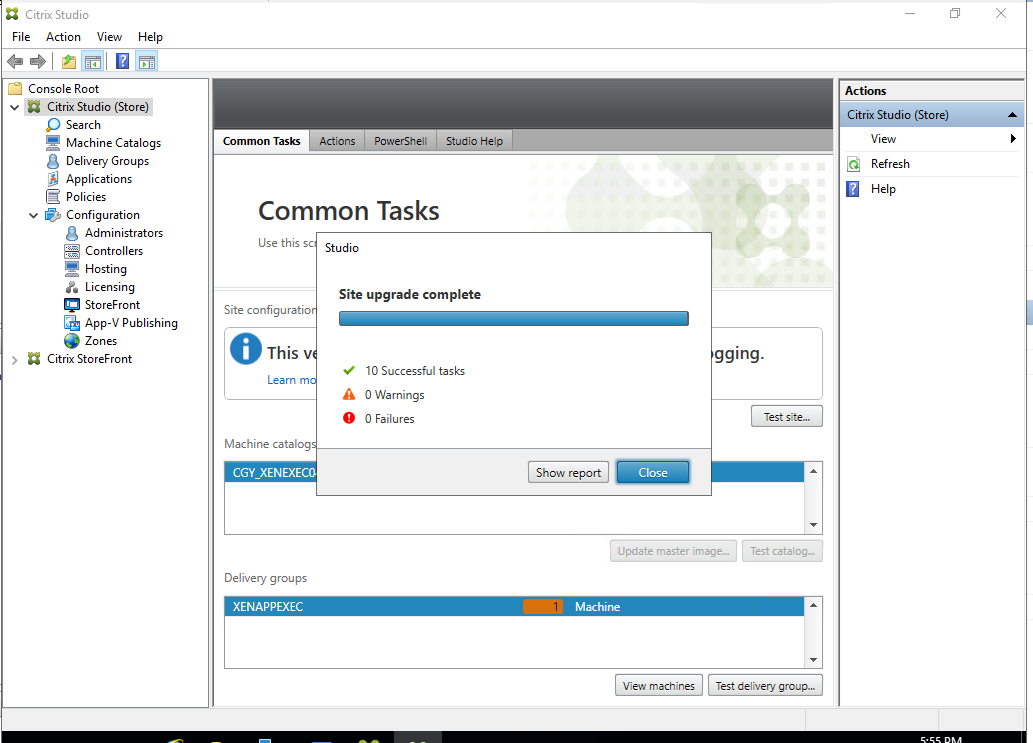Open the Action menu
The image size is (1033, 743).
click(x=63, y=37)
